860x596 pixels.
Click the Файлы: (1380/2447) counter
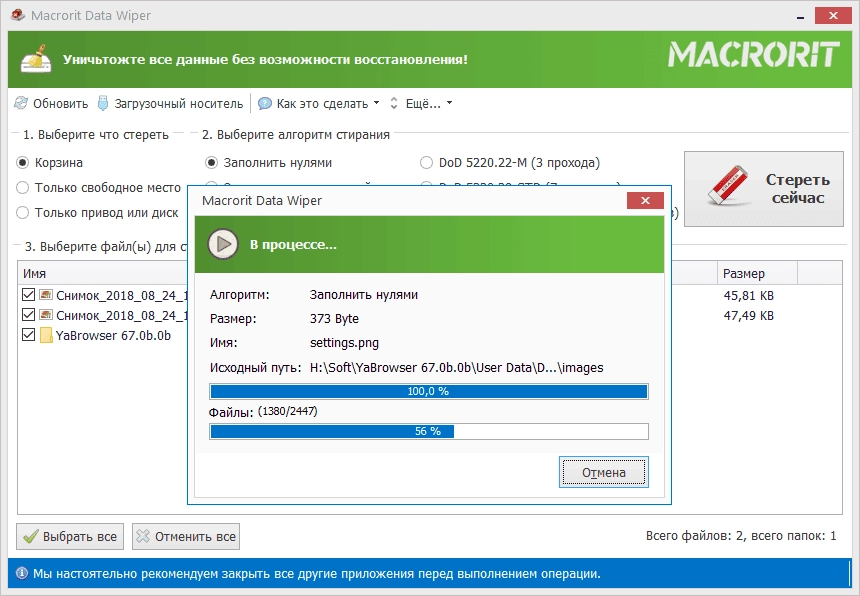pos(263,412)
